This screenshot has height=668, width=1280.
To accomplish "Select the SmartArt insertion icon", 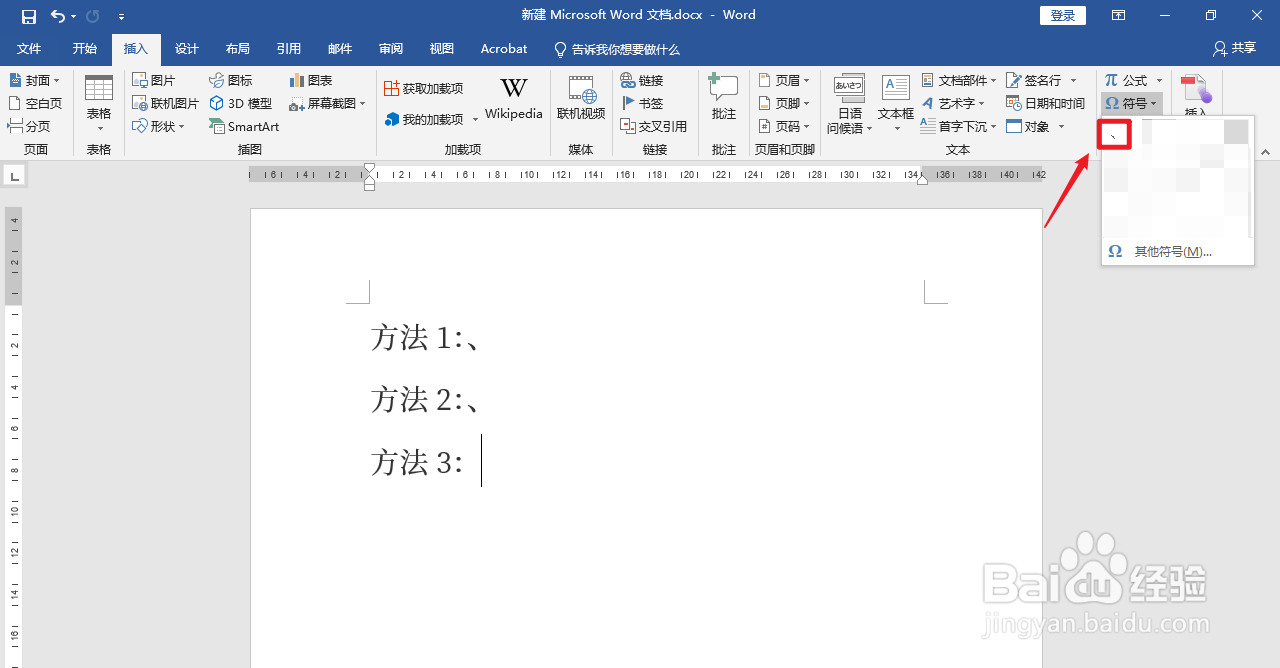I will click(244, 126).
